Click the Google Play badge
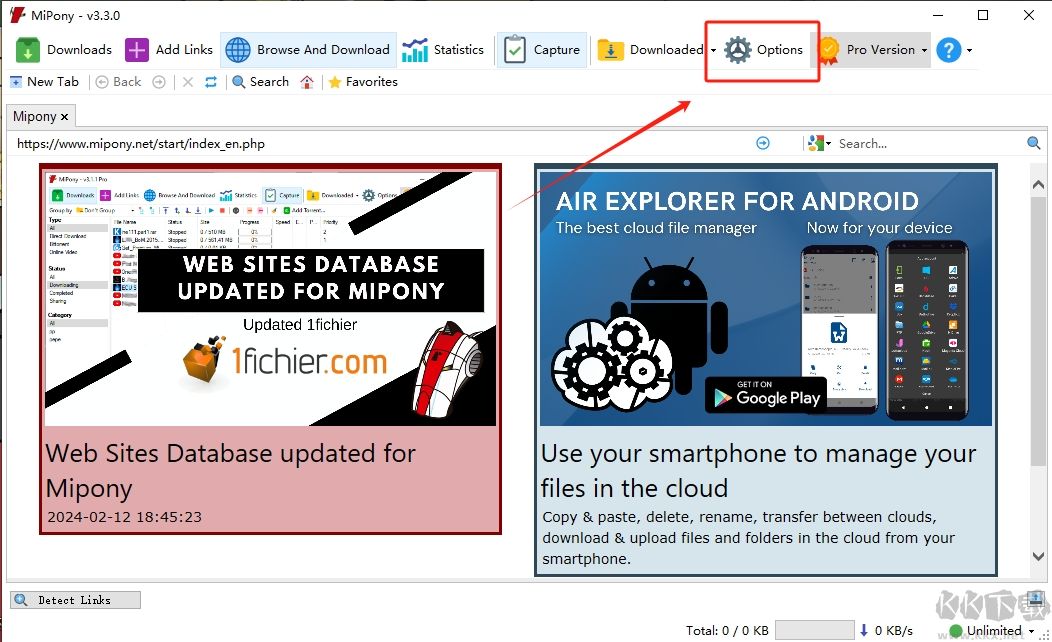Viewport: 1052px width, 642px height. click(766, 394)
